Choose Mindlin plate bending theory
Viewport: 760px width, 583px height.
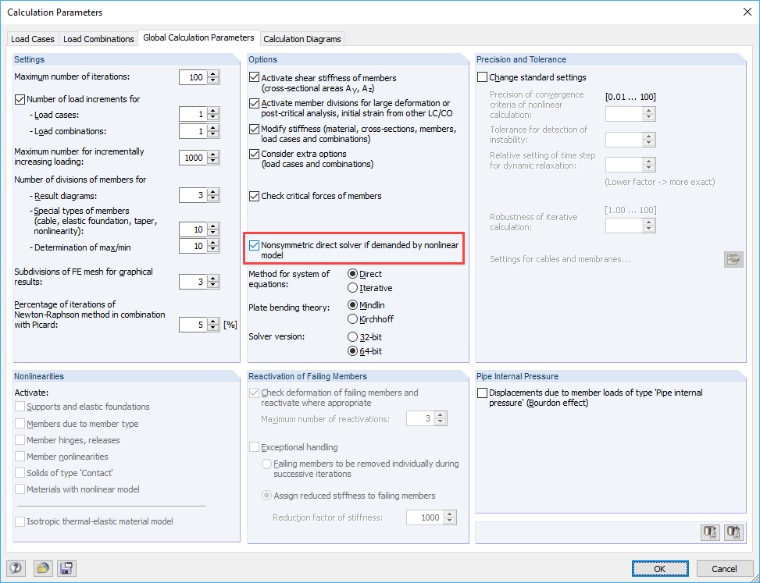pos(353,305)
